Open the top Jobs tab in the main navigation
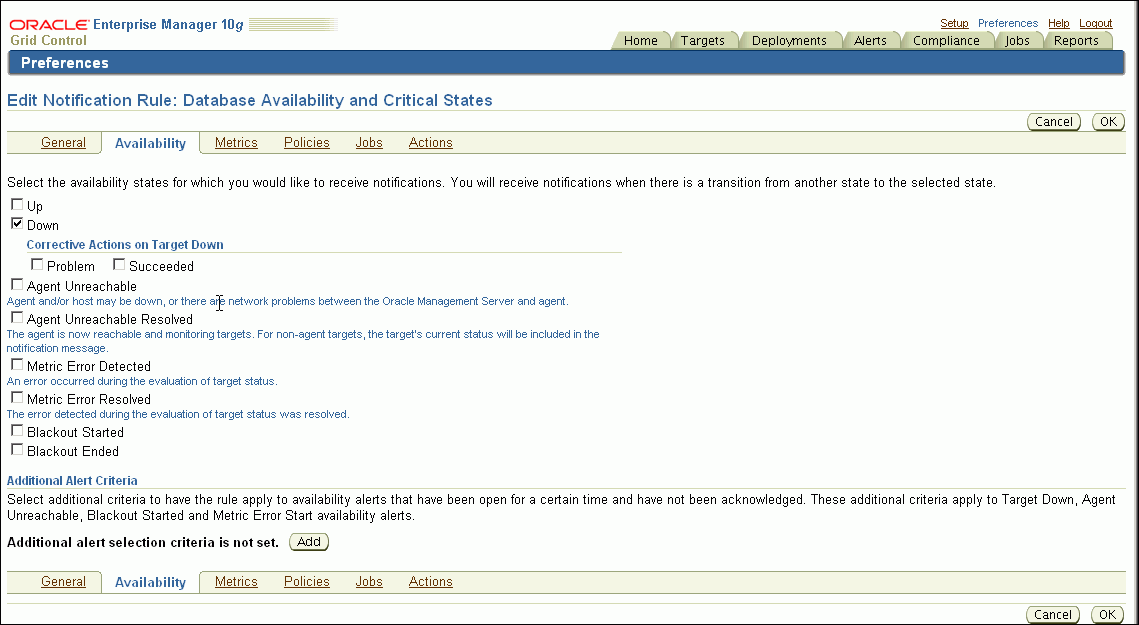Viewport: 1139px width, 625px height. tap(1017, 41)
